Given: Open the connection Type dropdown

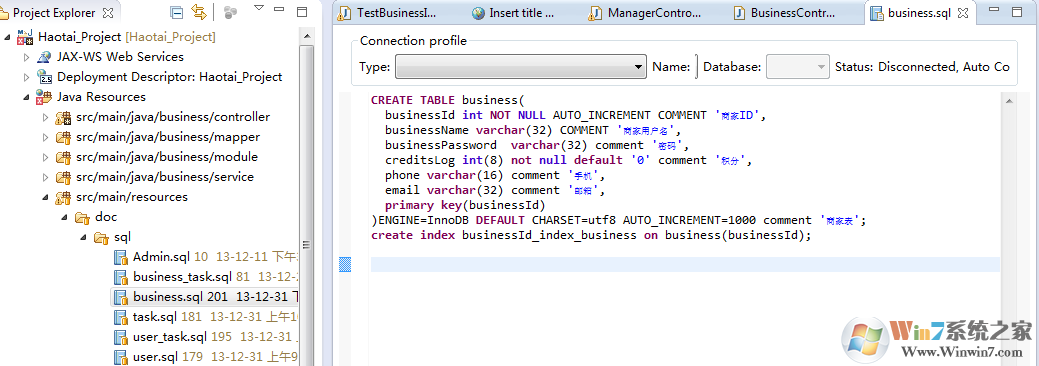Looking at the screenshot, I should [520, 67].
